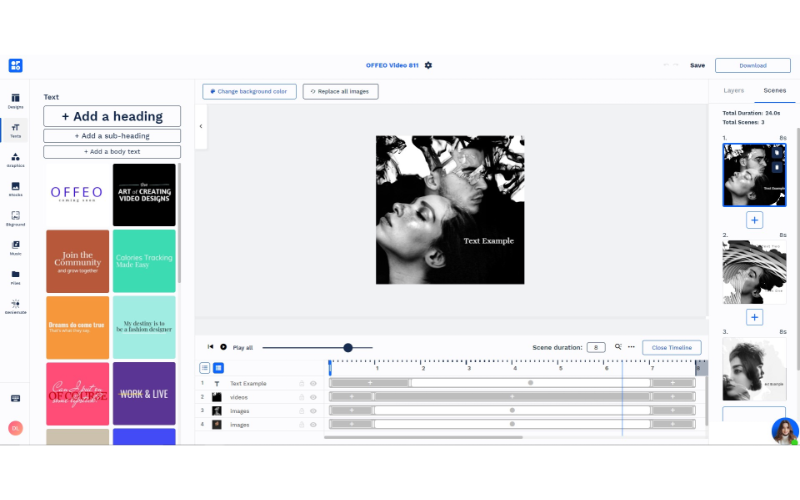Lock the images layer in row 3
Image resolution: width=800 pixels, height=500 pixels.
(x=302, y=411)
